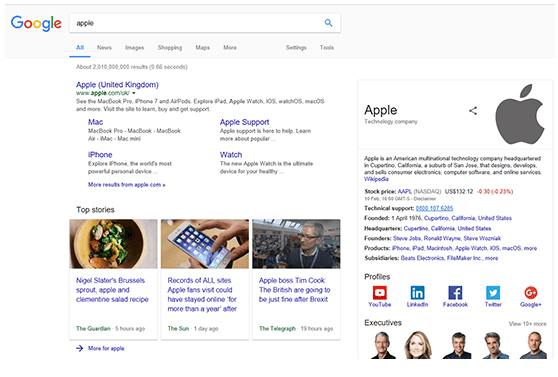Open Apple's Google+ profile icon
The image size is (558, 377).
[531, 293]
